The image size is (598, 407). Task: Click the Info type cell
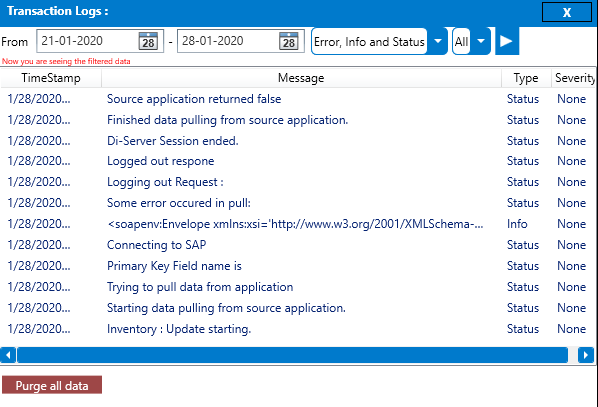point(517,224)
